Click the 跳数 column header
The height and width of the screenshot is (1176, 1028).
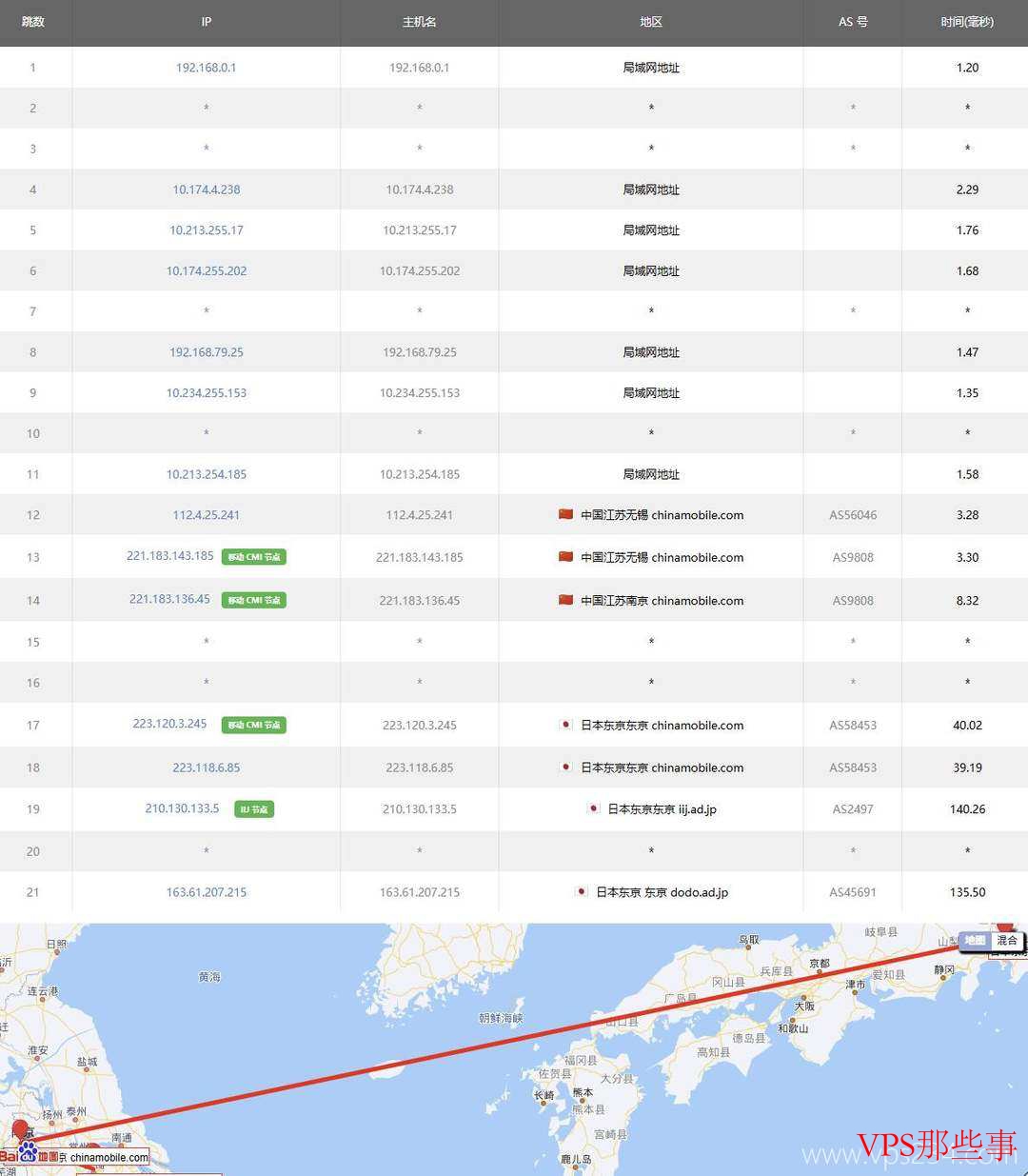coord(33,21)
